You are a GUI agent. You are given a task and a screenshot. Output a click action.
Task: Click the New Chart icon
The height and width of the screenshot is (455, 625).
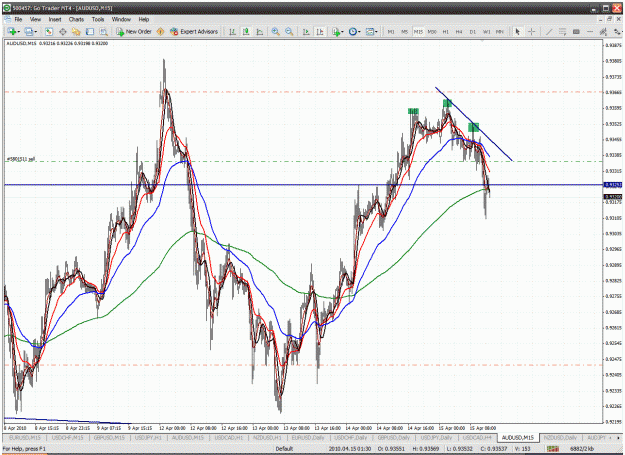[11, 31]
